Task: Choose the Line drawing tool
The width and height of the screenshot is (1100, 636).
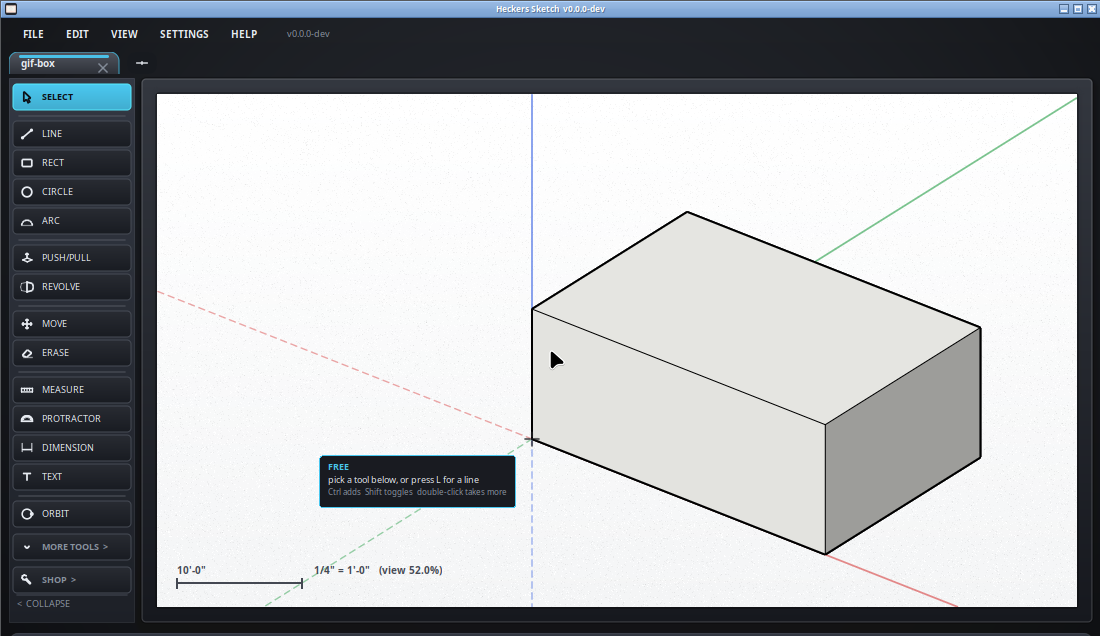Action: click(x=72, y=133)
